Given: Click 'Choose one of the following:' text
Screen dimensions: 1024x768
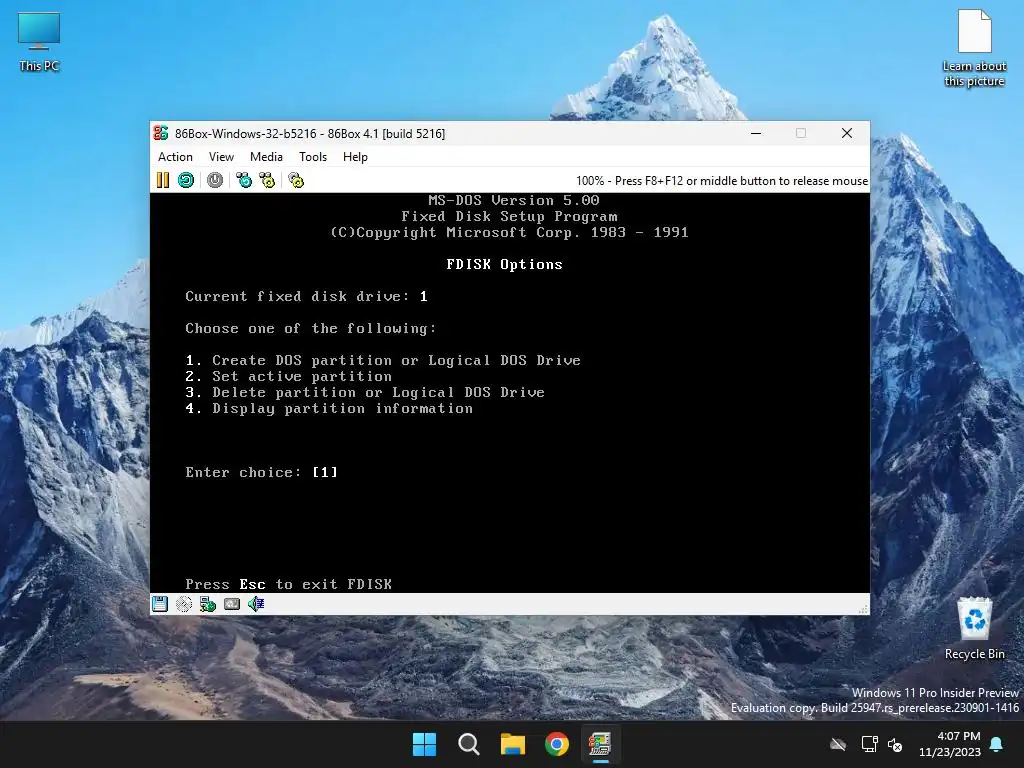Looking at the screenshot, I should pos(311,328).
